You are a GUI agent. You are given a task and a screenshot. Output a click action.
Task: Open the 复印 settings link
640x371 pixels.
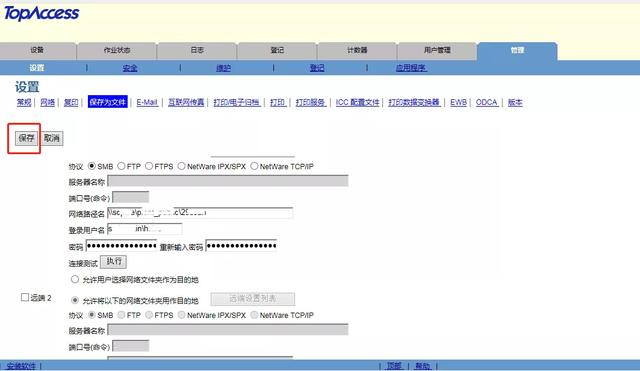pyautogui.click(x=71, y=102)
